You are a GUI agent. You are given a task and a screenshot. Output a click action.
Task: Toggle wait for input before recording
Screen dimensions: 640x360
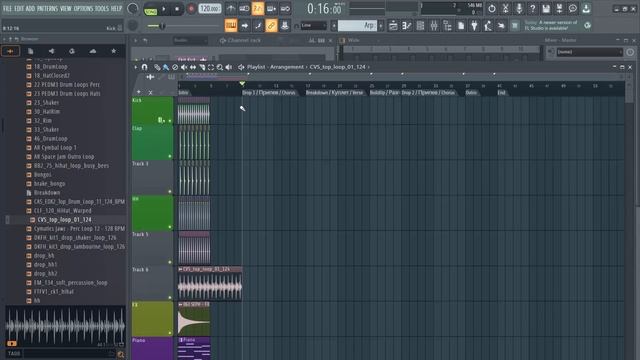point(244,9)
